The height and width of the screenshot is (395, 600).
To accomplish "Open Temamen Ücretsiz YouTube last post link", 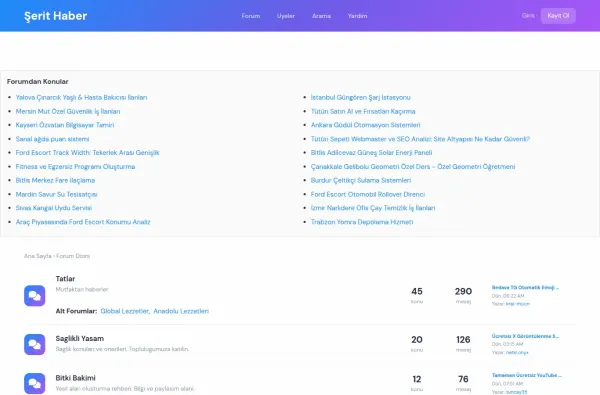I will (527, 375).
